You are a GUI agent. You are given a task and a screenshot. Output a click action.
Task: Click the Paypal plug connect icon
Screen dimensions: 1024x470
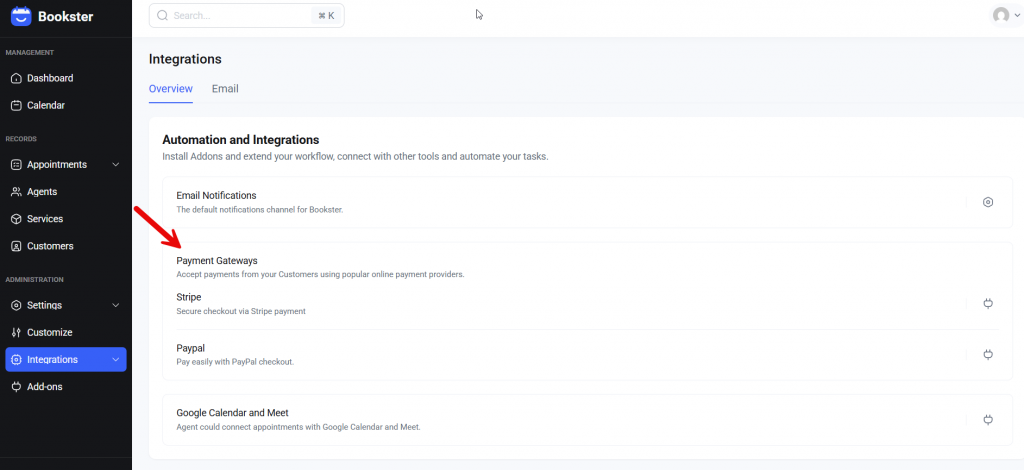pyautogui.click(x=988, y=354)
